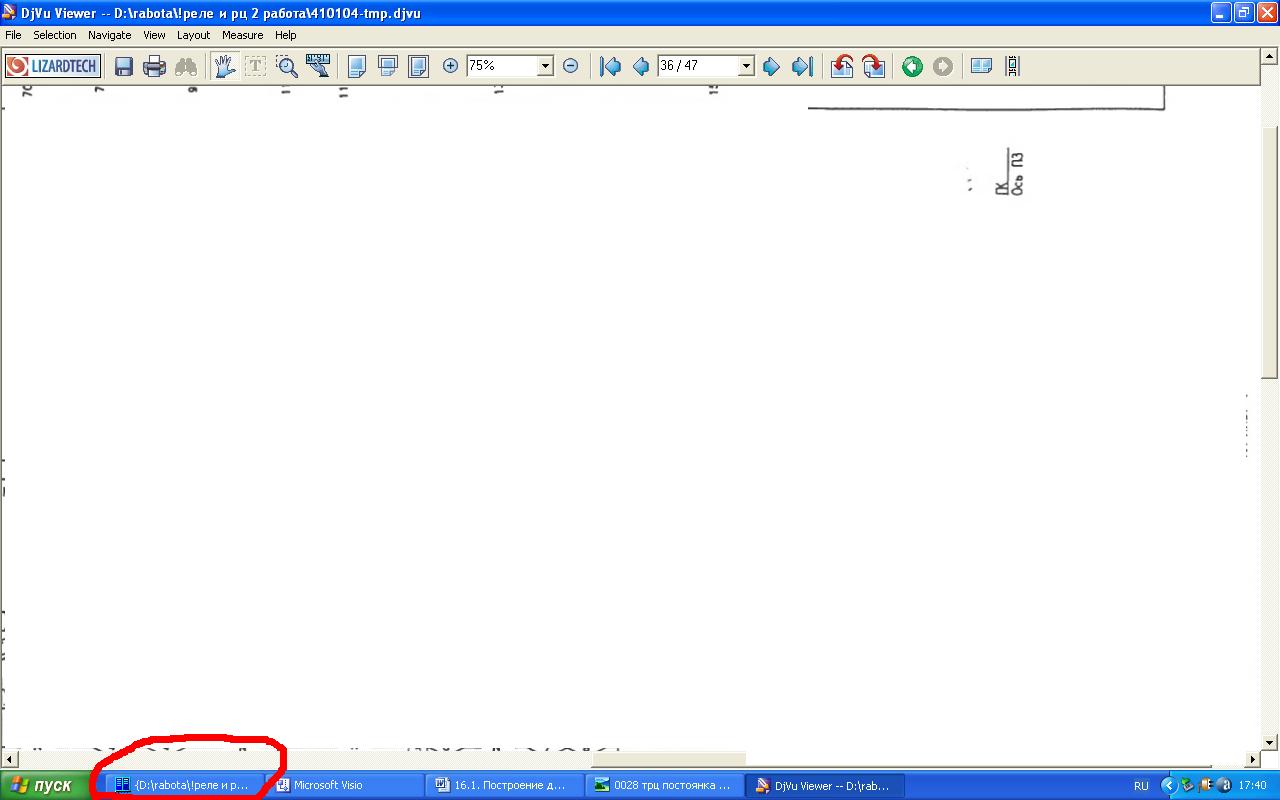Click the zoom in plus button
The height and width of the screenshot is (800, 1280).
click(x=450, y=66)
